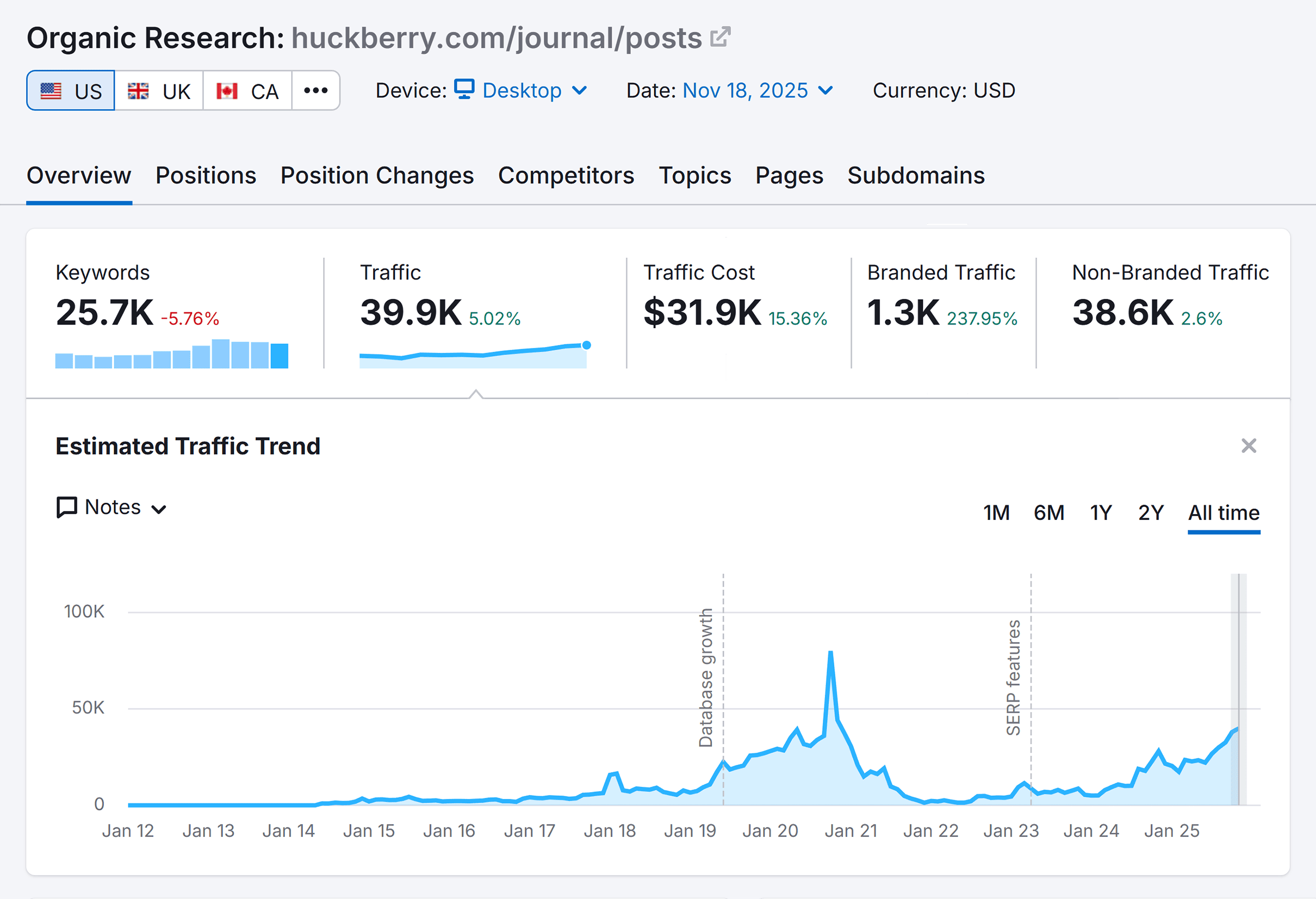Enable the 2Y time range
1316x899 pixels.
(1150, 512)
